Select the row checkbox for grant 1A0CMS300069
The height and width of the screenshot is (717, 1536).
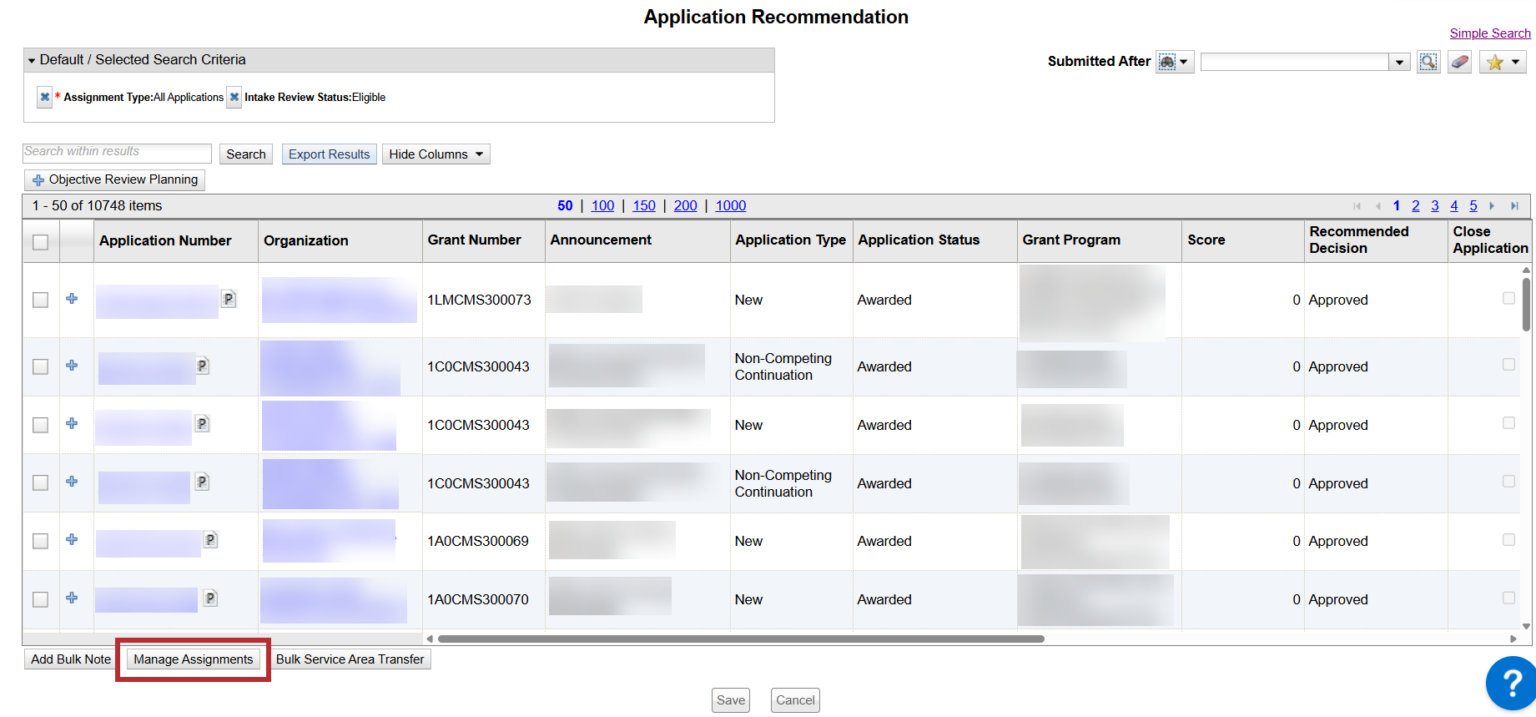(40, 541)
